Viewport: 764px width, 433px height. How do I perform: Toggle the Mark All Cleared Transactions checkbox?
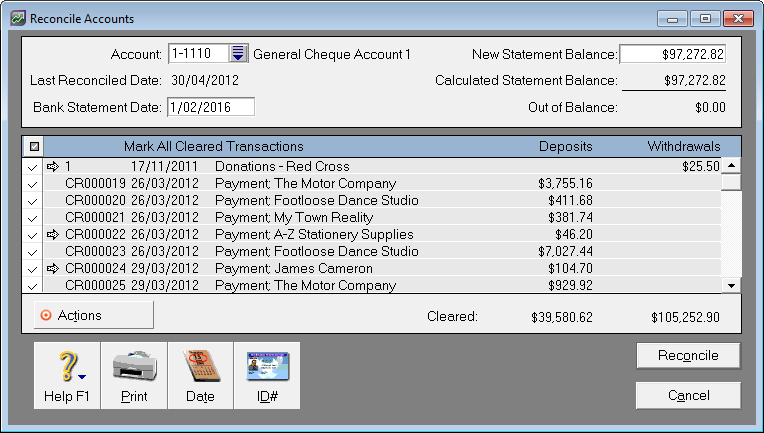click(x=32, y=146)
